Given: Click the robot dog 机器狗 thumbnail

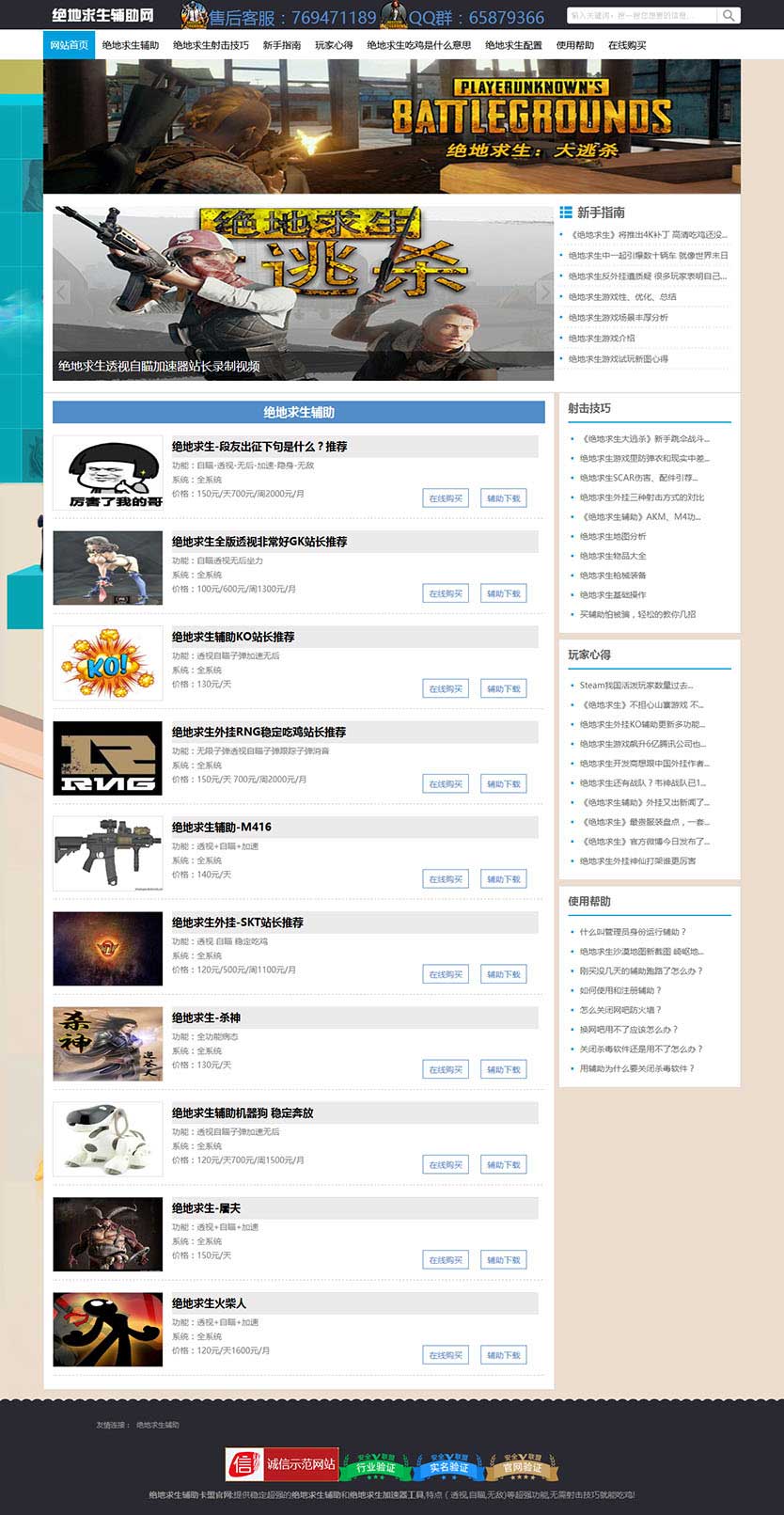Looking at the screenshot, I should click(x=107, y=1139).
